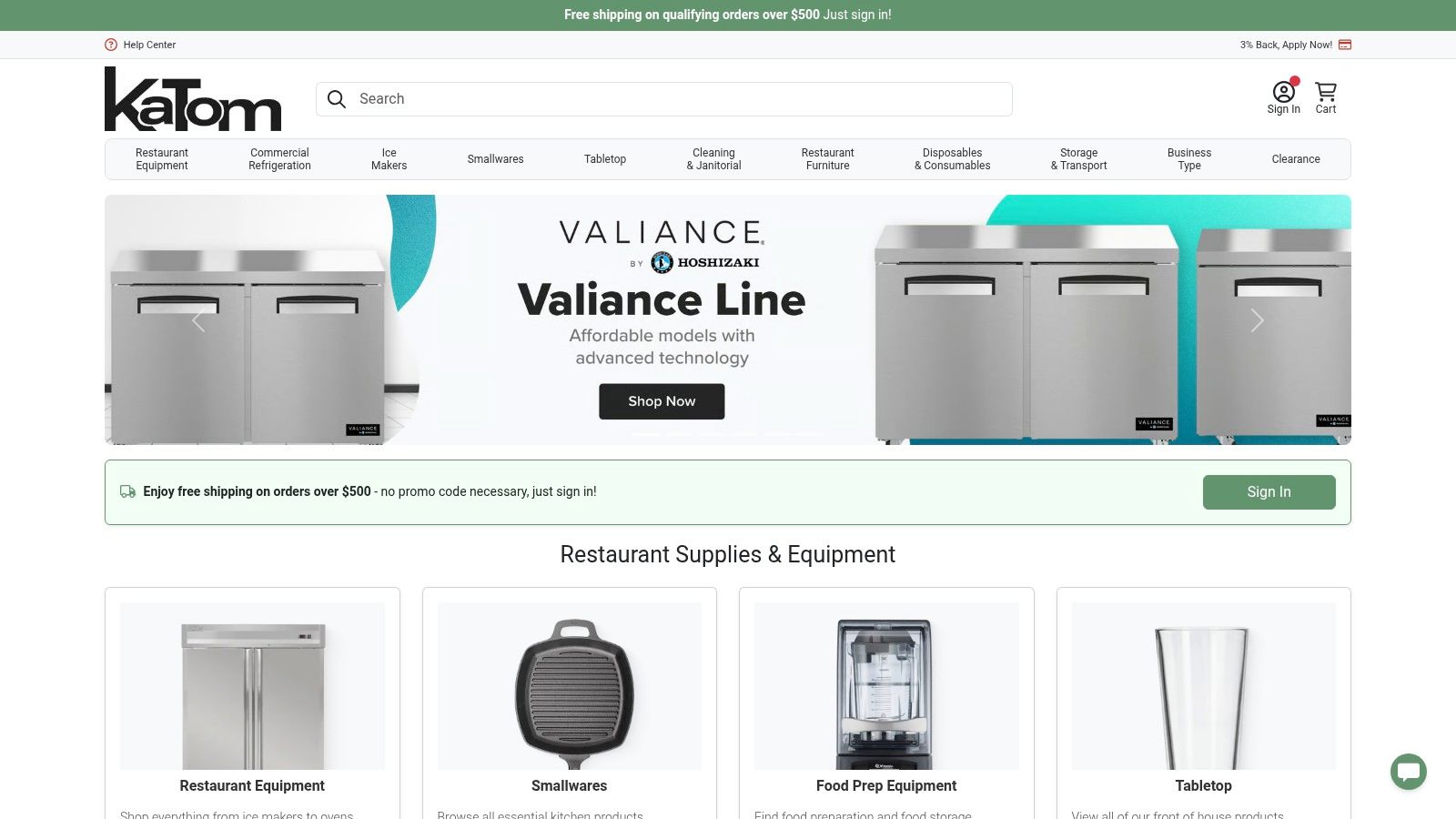The image size is (1456, 819).
Task: Expand the Restaurant Equipment menu
Action: tap(162, 159)
